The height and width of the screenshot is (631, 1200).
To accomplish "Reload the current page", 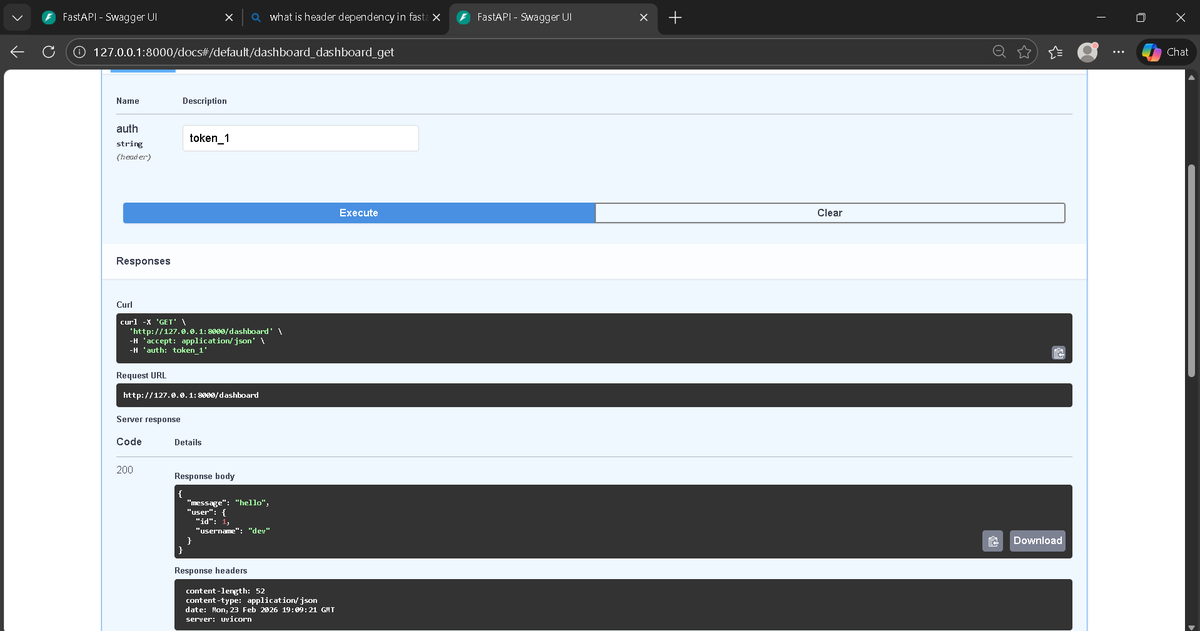I will click(x=48, y=52).
